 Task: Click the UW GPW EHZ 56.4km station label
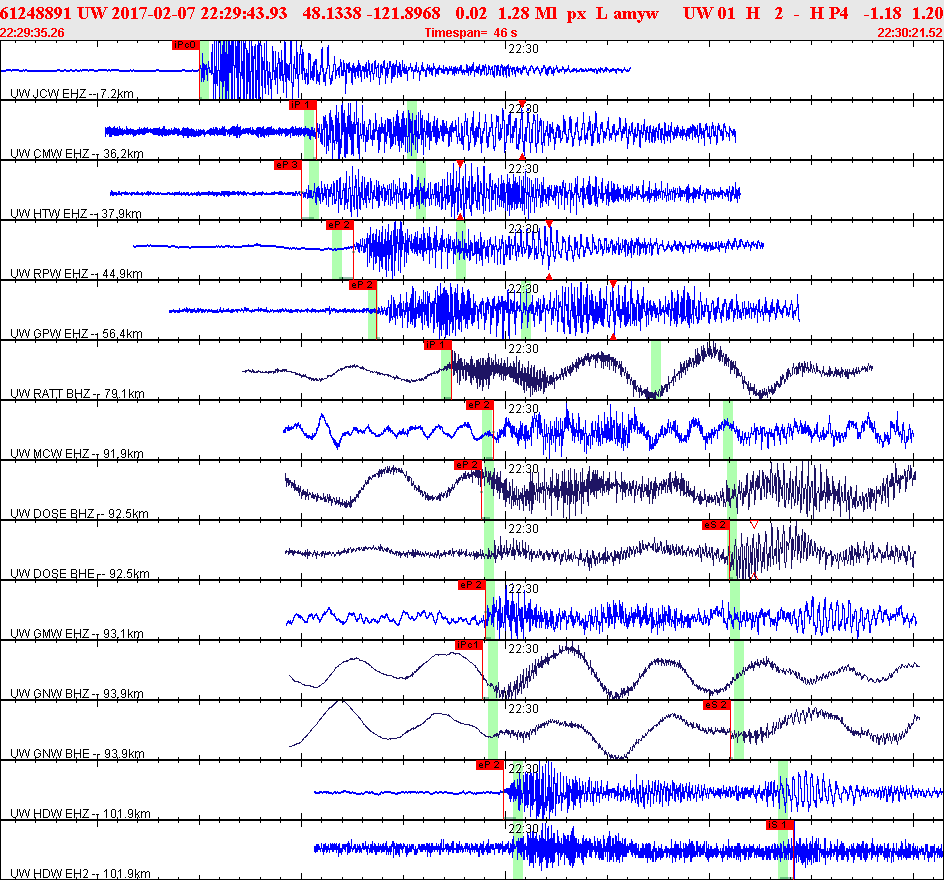76,333
